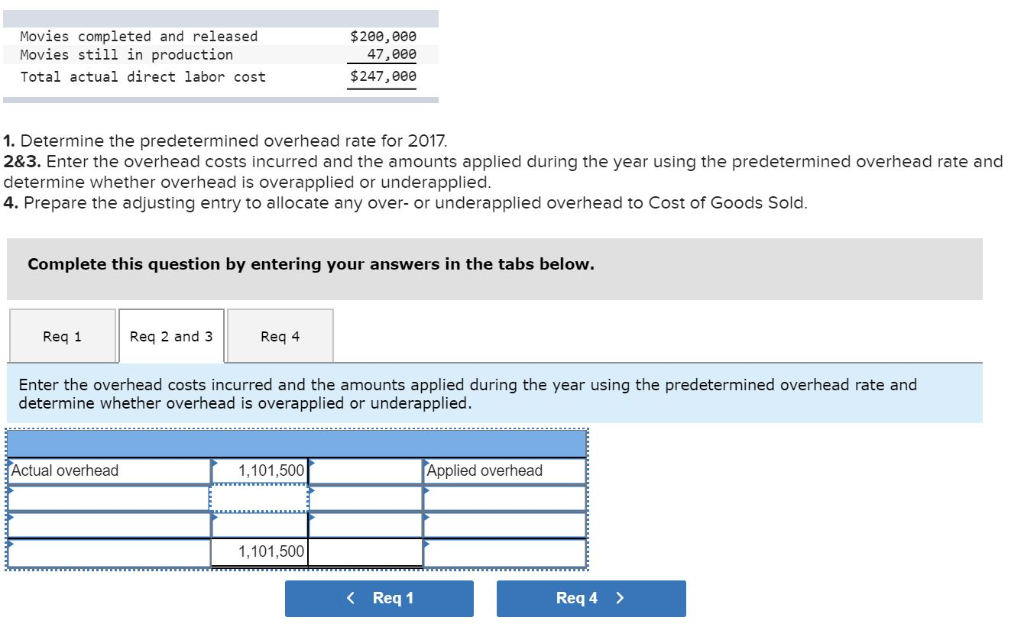The width and height of the screenshot is (1024, 640).
Task: Select the 1,101,500 cell beside Actual overhead
Action: click(262, 470)
